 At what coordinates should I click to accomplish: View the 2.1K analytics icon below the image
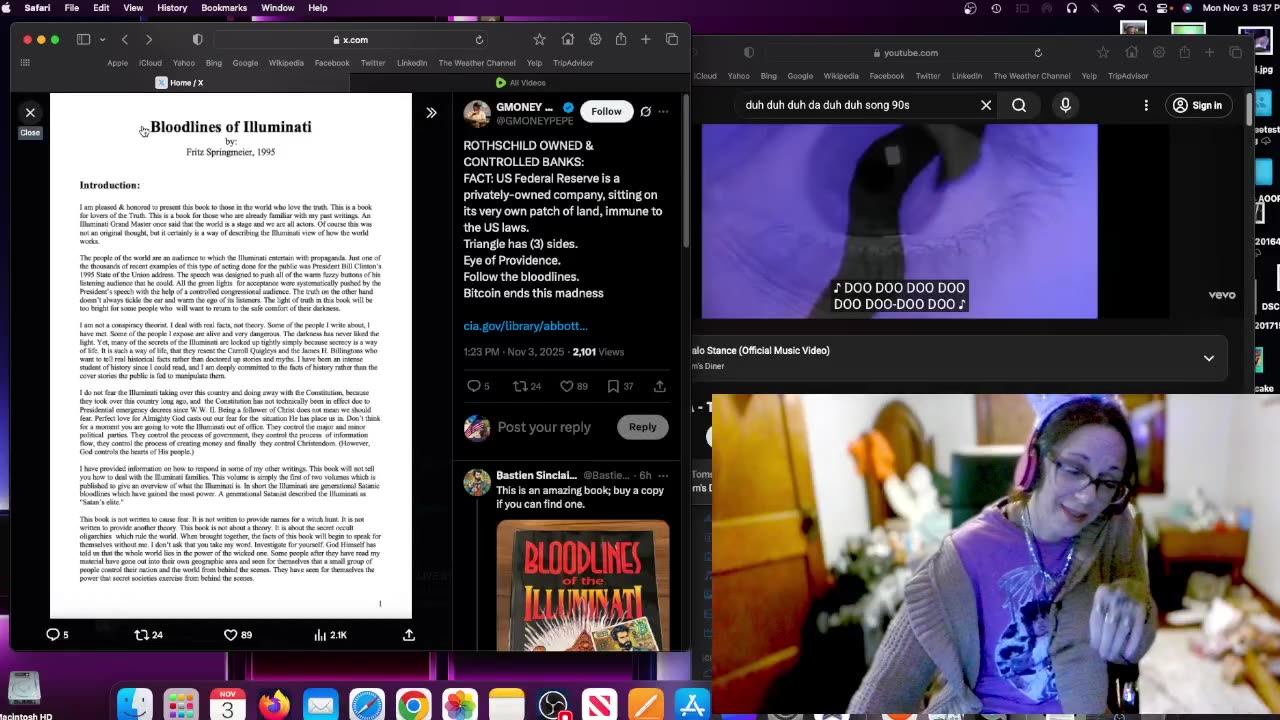[x=330, y=635]
